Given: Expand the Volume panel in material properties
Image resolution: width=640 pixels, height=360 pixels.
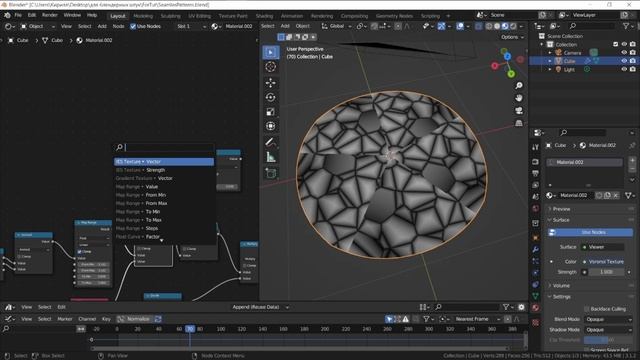Looking at the screenshot, I should (x=560, y=286).
